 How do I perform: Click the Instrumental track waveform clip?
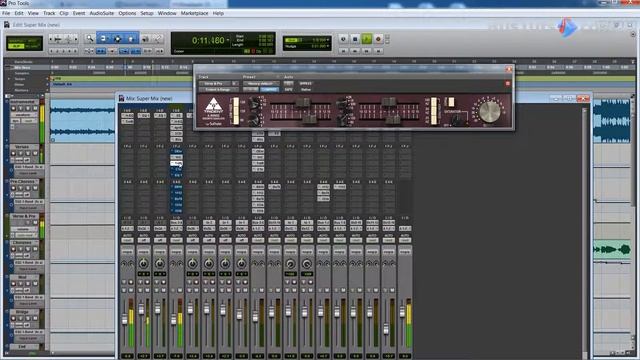point(82,122)
